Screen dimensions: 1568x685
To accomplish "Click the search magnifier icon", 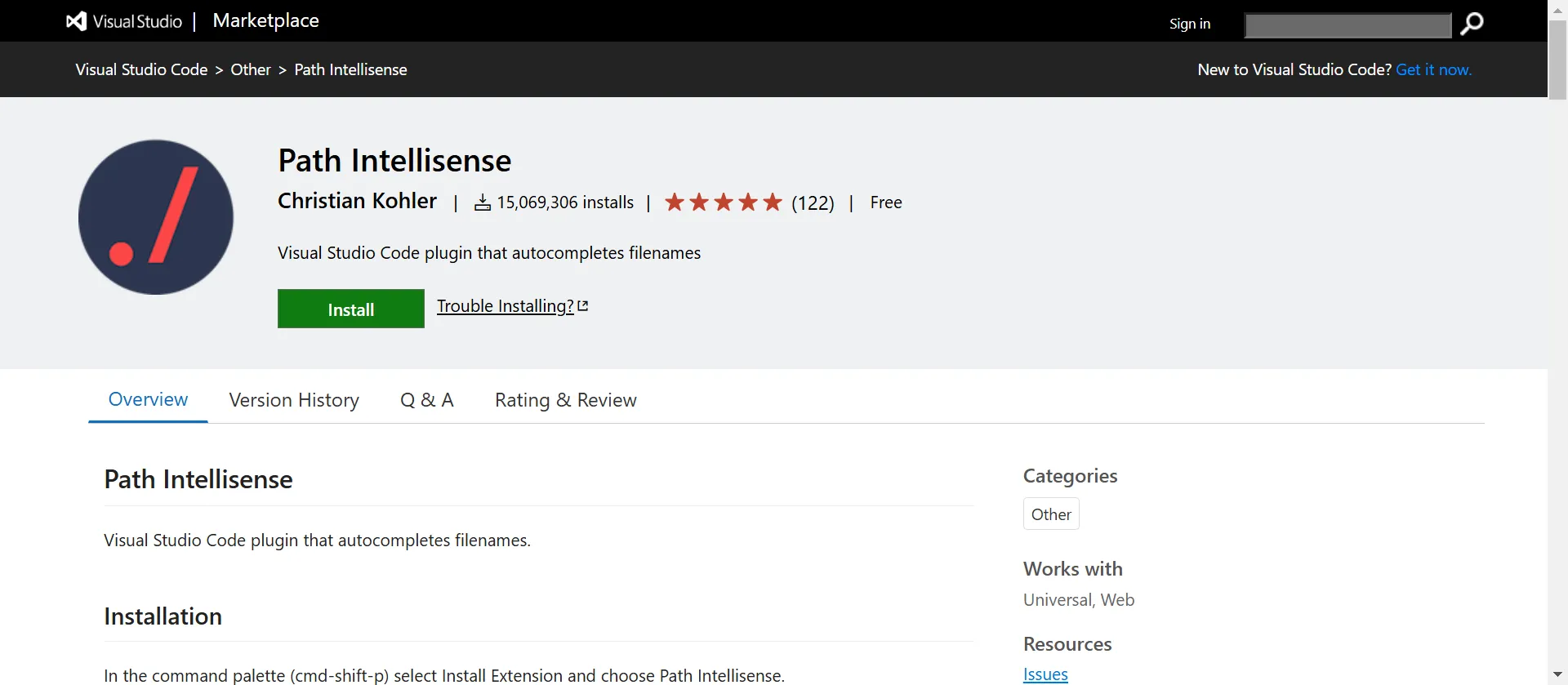I will (x=1472, y=24).
